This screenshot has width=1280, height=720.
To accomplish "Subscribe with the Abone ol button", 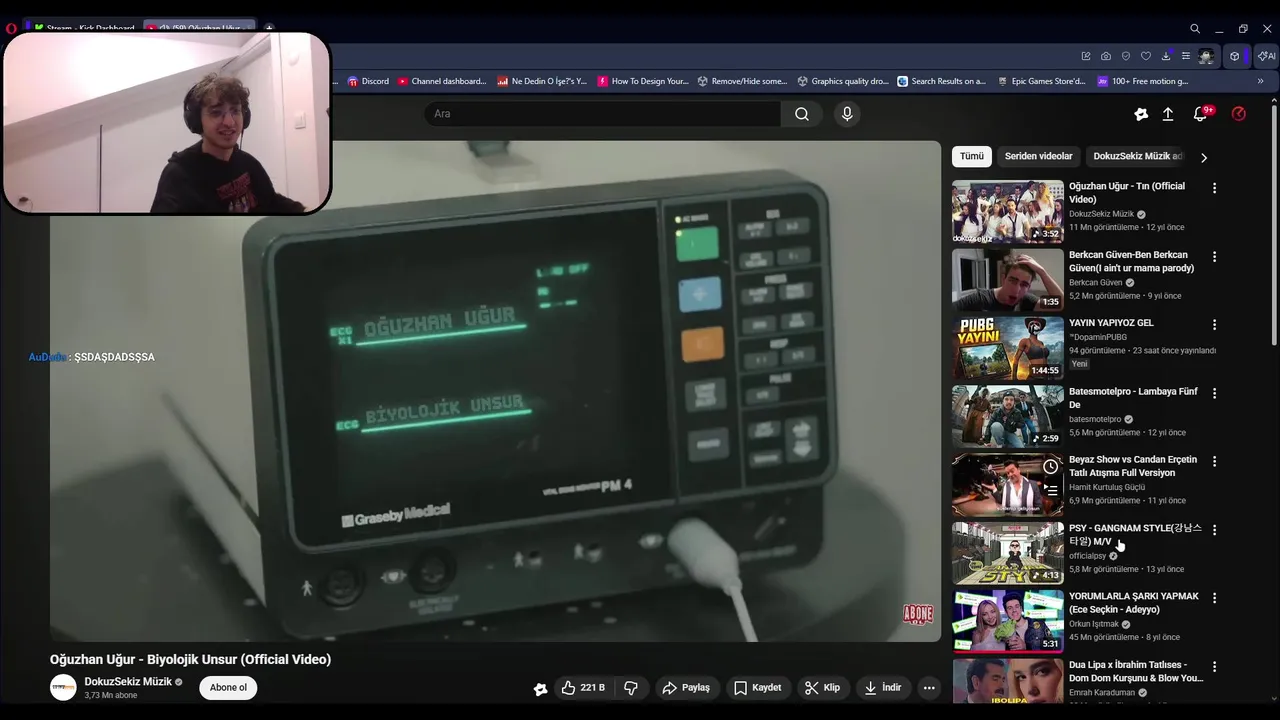I will 228,688.
